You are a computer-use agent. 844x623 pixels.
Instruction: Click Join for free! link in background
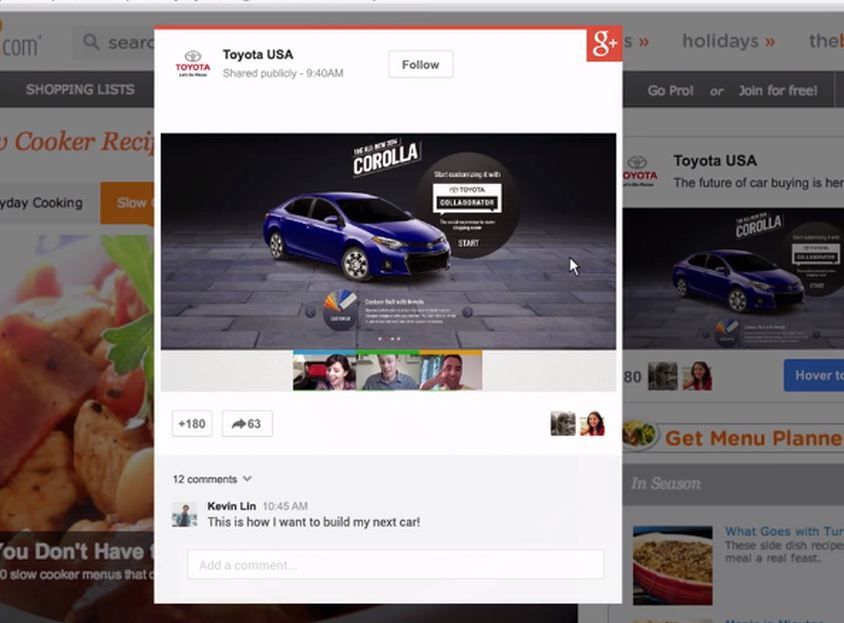778,90
